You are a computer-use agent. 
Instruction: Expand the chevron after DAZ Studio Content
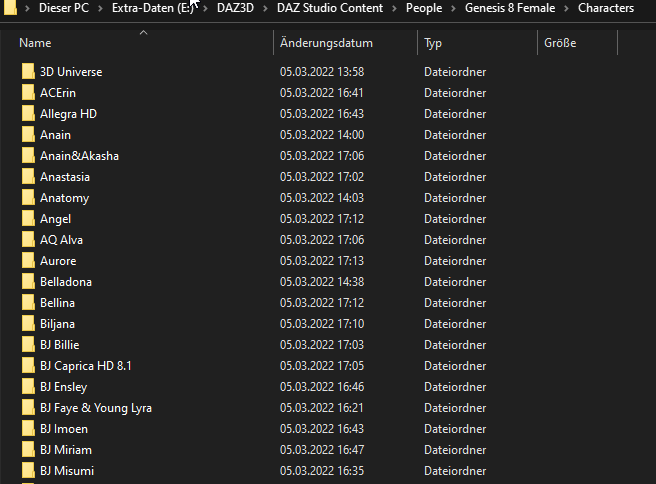pos(395,8)
